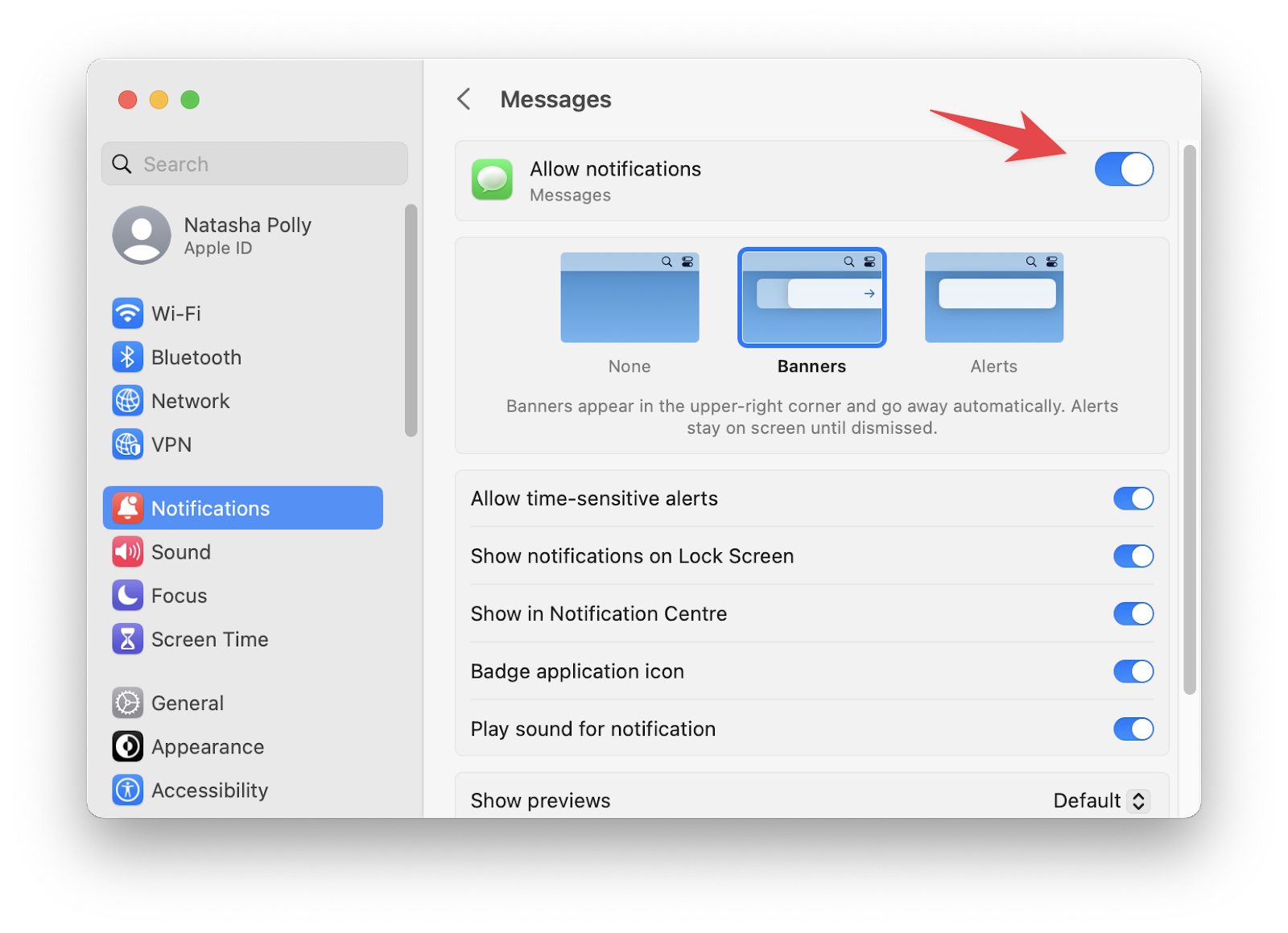Open the Show previews dropdown
Screen dimensions: 1288x933
coord(1100,800)
